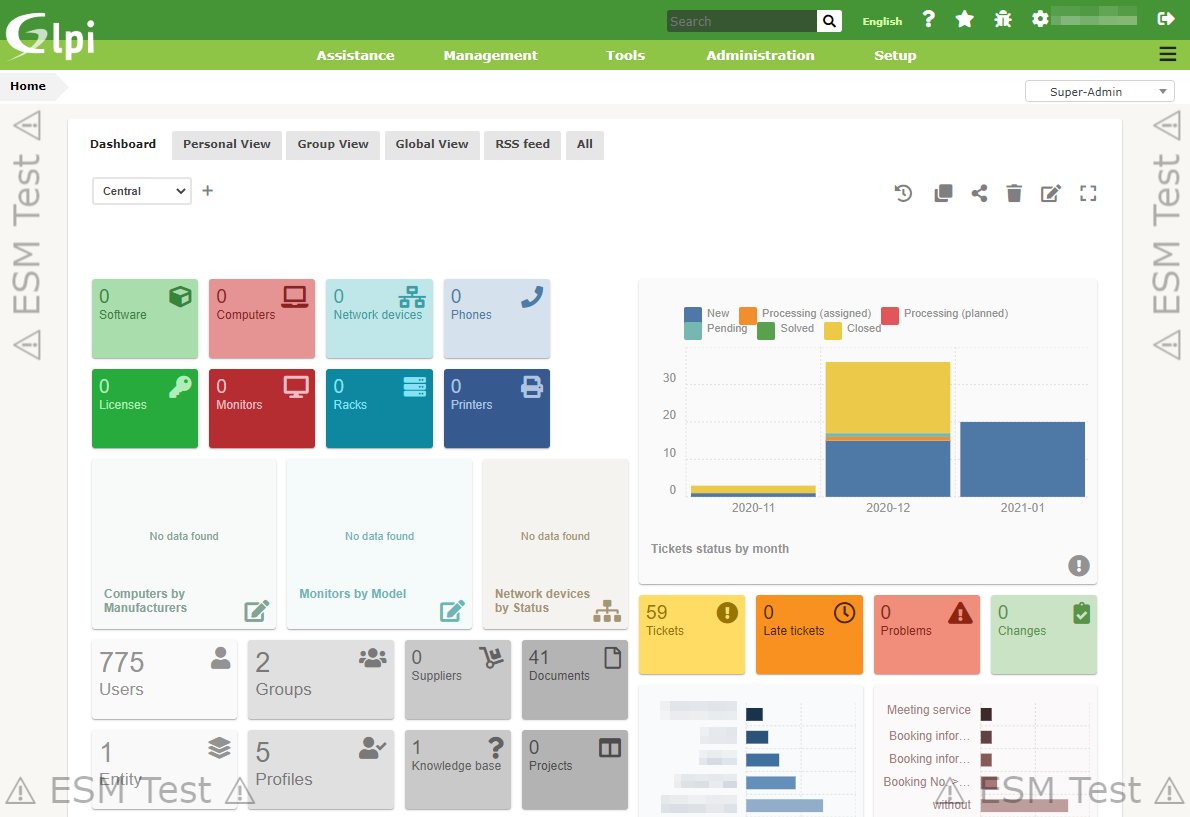The image size is (1190, 817).
Task: Add a new dashboard with plus icon
Action: [208, 190]
